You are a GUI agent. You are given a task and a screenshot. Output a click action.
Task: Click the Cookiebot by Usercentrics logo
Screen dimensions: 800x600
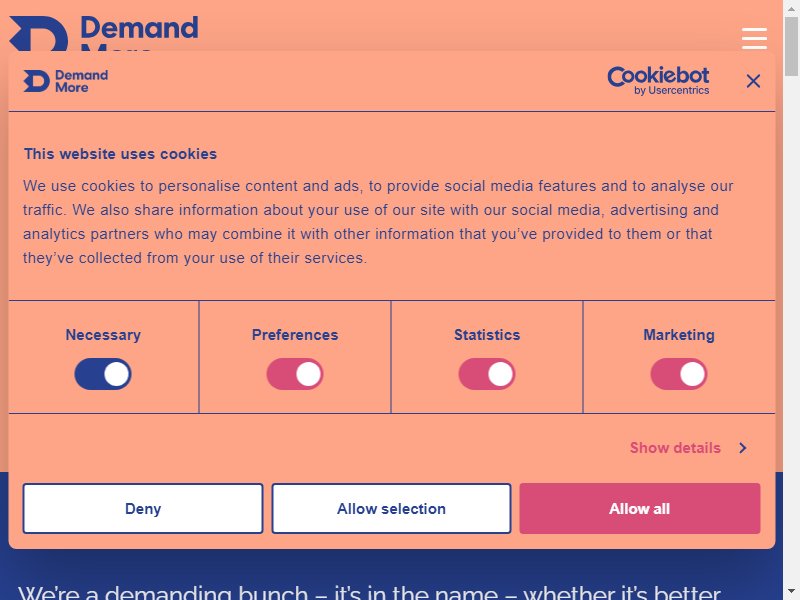[658, 81]
